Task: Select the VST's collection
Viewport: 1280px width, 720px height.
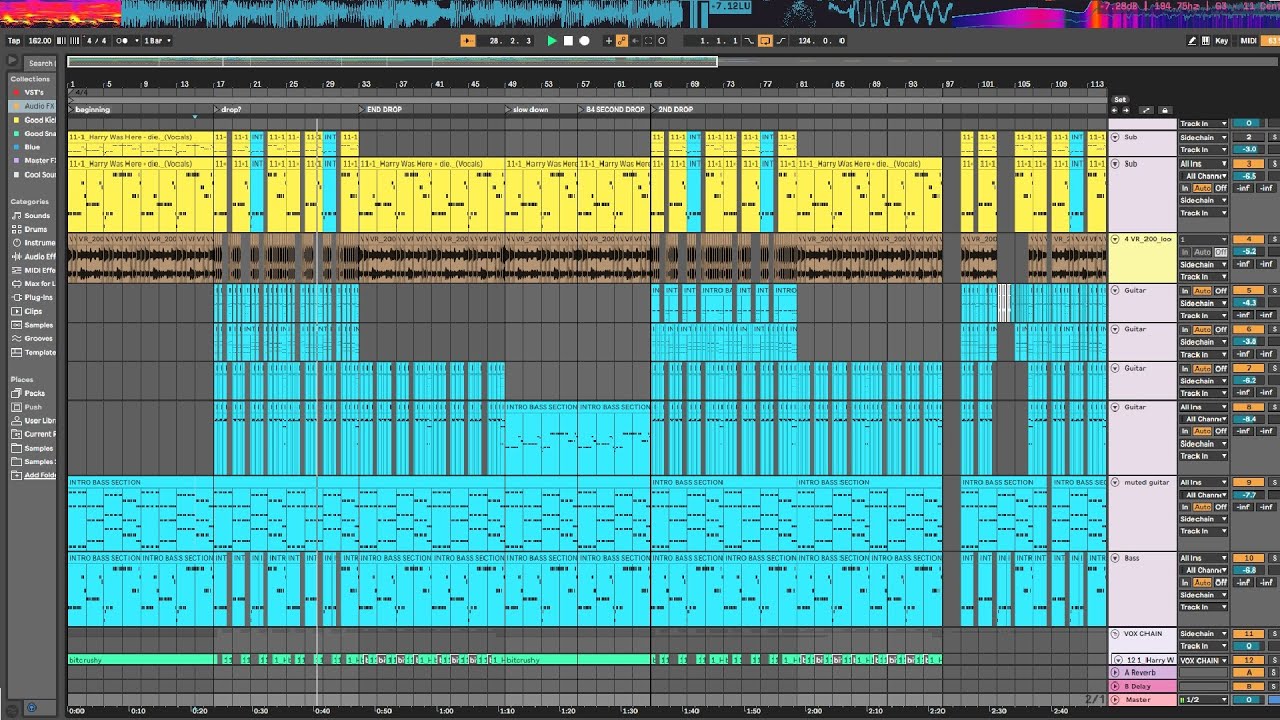Action: coord(31,92)
